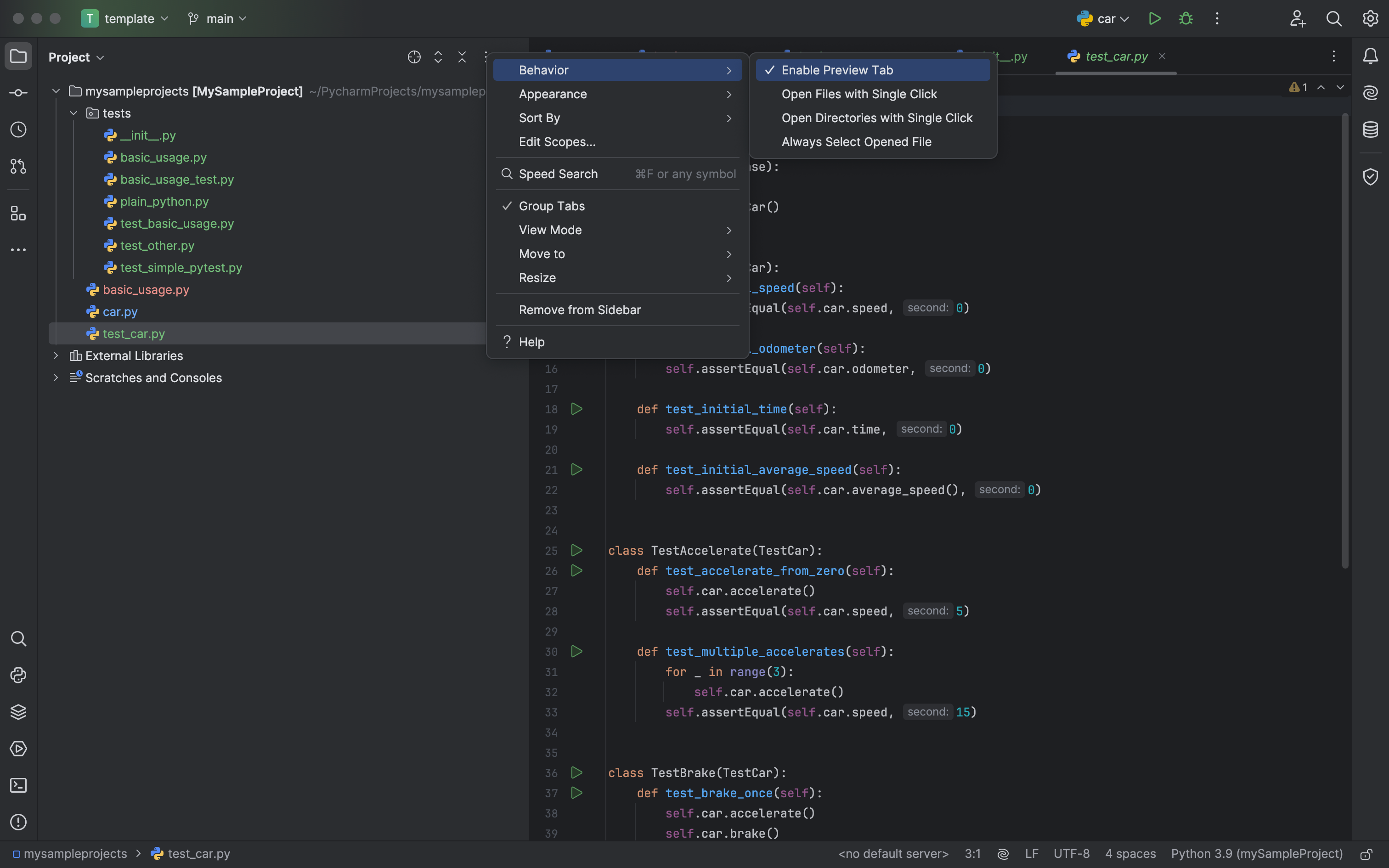This screenshot has height=868, width=1389.
Task: Open the Problems tool window icon
Action: pos(18,822)
